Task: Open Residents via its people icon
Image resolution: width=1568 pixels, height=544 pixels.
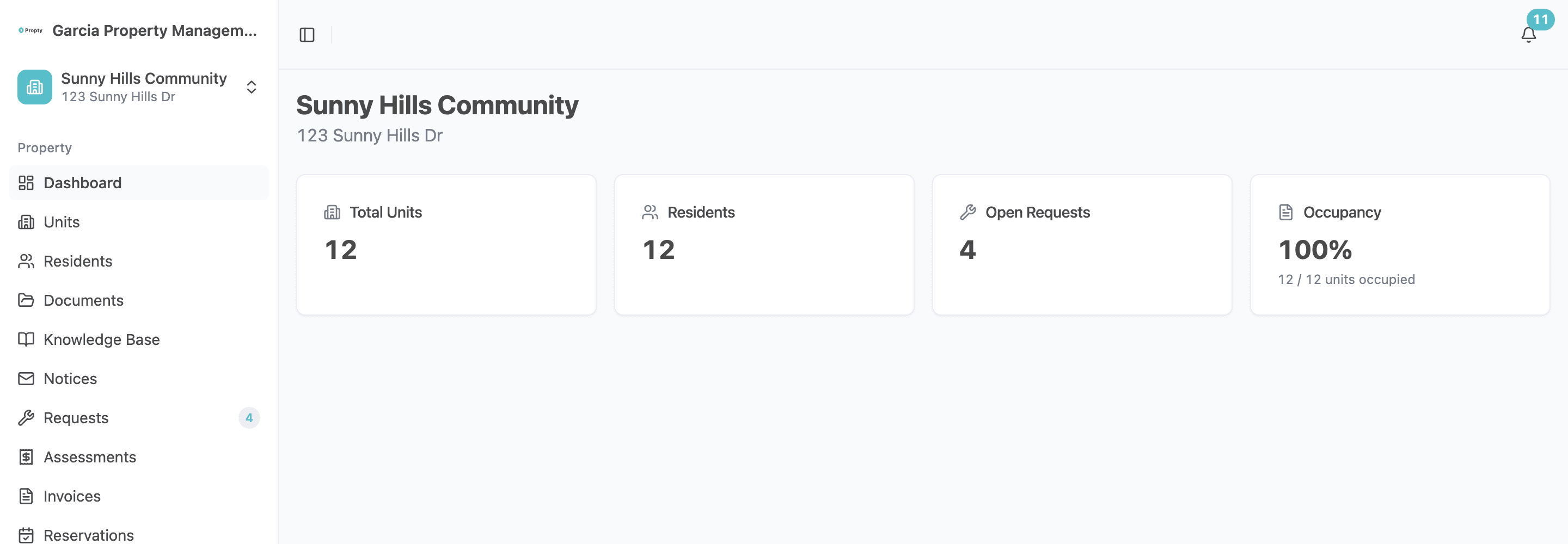Action: 26,261
